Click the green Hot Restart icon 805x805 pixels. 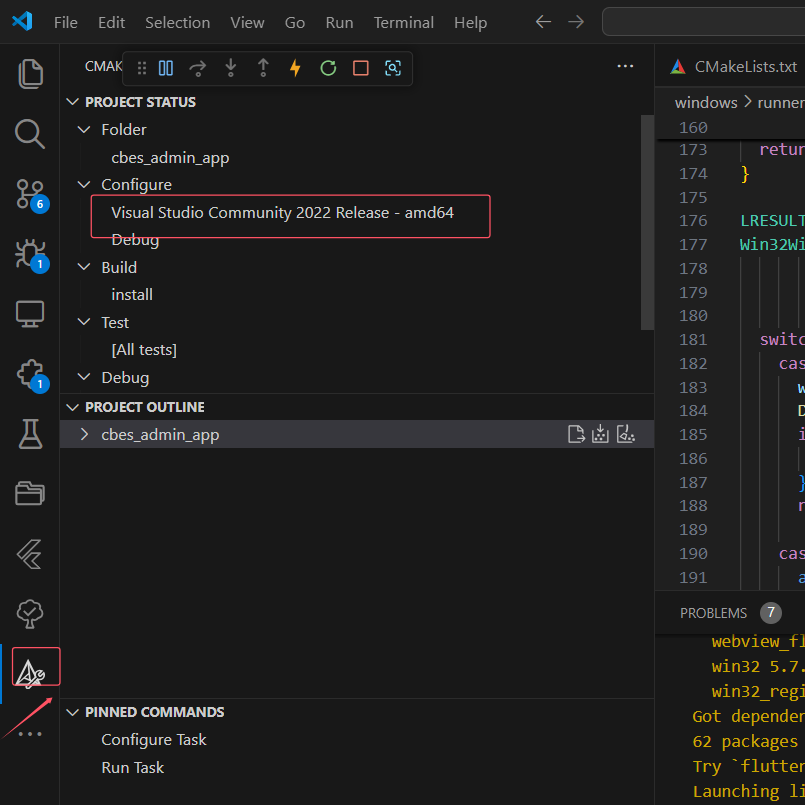click(328, 67)
